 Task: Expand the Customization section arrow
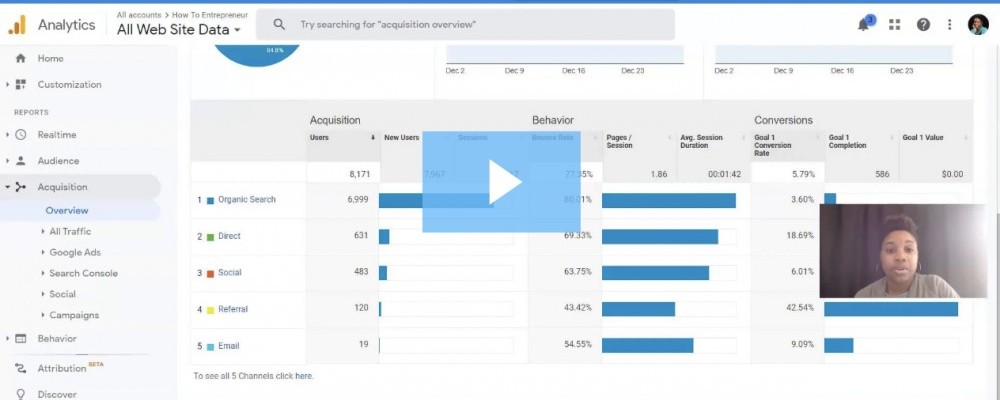tap(7, 84)
